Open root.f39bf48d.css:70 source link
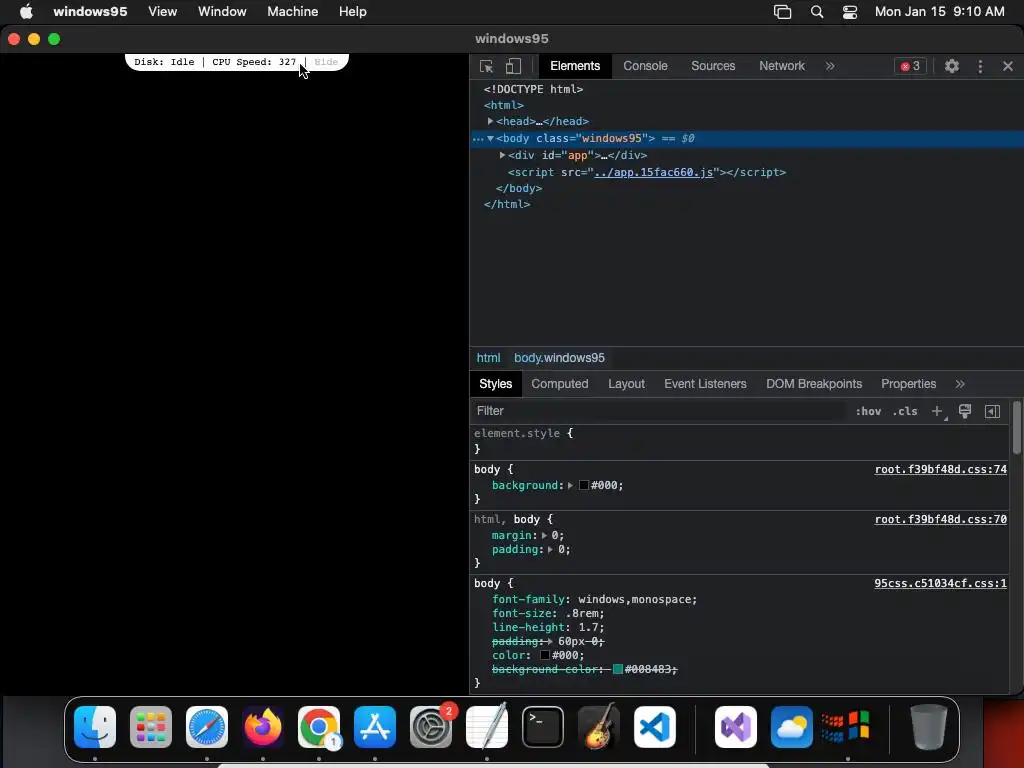Image resolution: width=1024 pixels, height=768 pixels. coord(940,519)
